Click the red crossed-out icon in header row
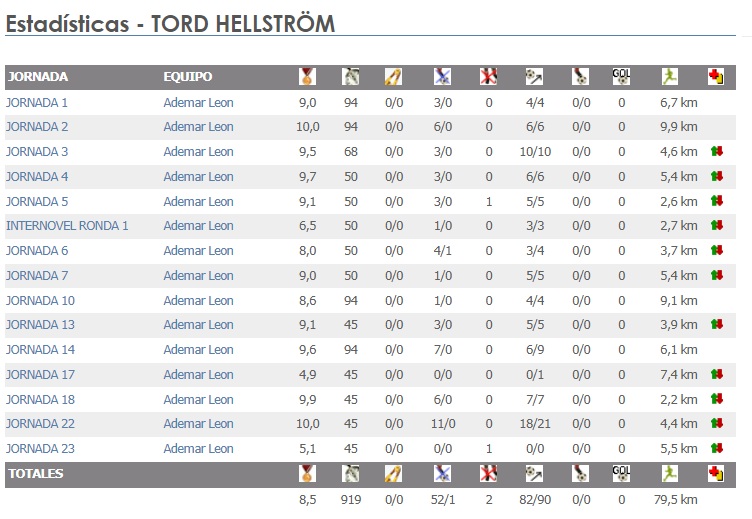 pos(489,76)
